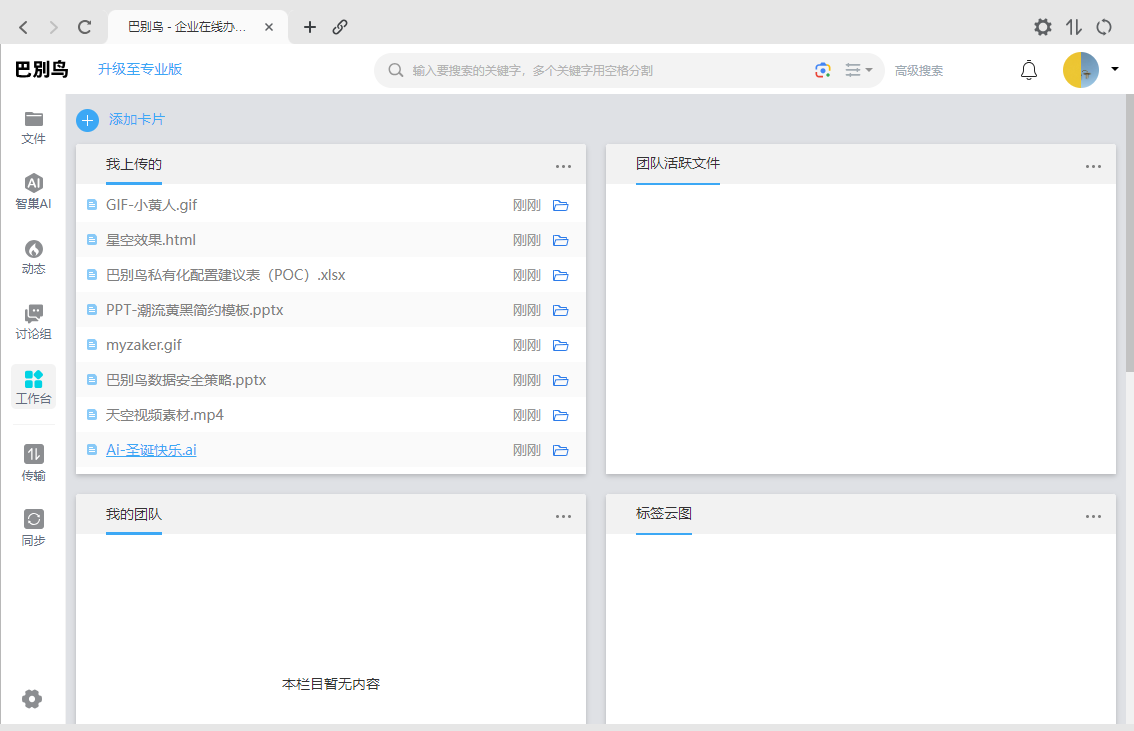Image resolution: width=1134 pixels, height=731 pixels.
Task: Open file 巴别鸟私有化配置建议表（POC）.xlsx
Action: click(x=226, y=275)
